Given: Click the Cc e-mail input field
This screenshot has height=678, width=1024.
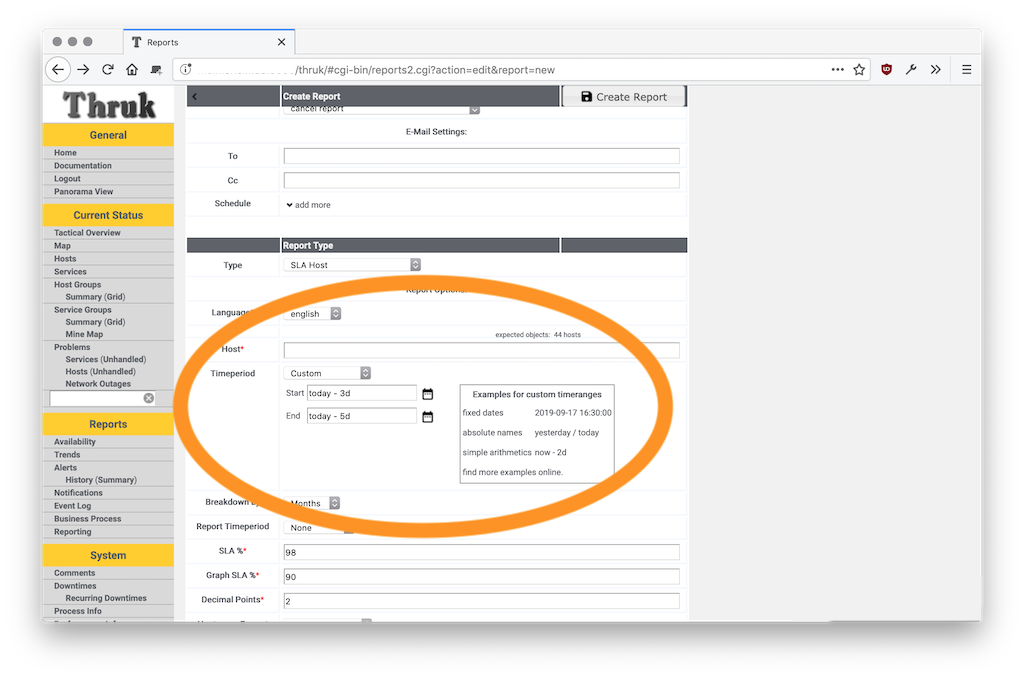Looking at the screenshot, I should coord(482,180).
